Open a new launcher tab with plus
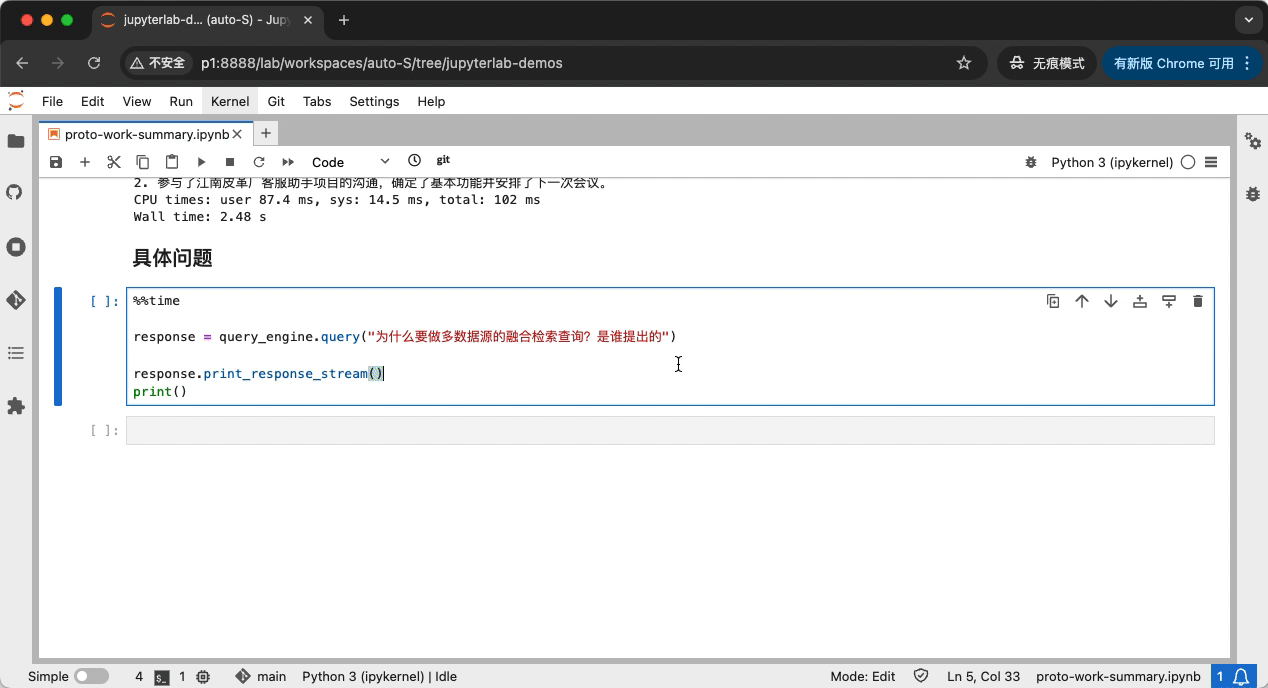 click(266, 133)
